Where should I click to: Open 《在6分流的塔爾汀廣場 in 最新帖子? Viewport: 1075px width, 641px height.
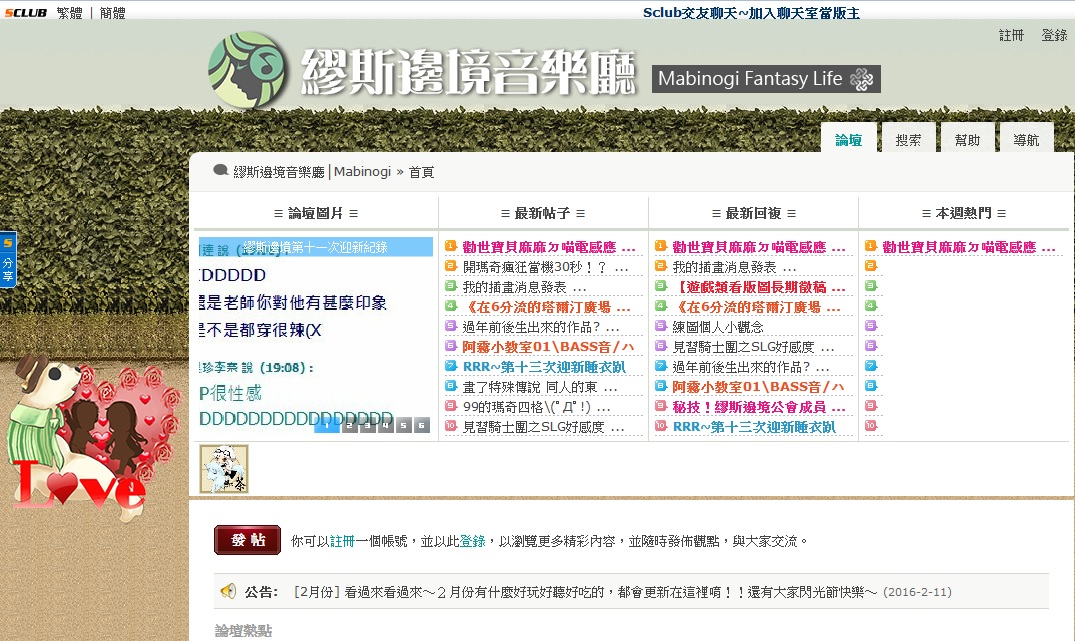click(546, 307)
